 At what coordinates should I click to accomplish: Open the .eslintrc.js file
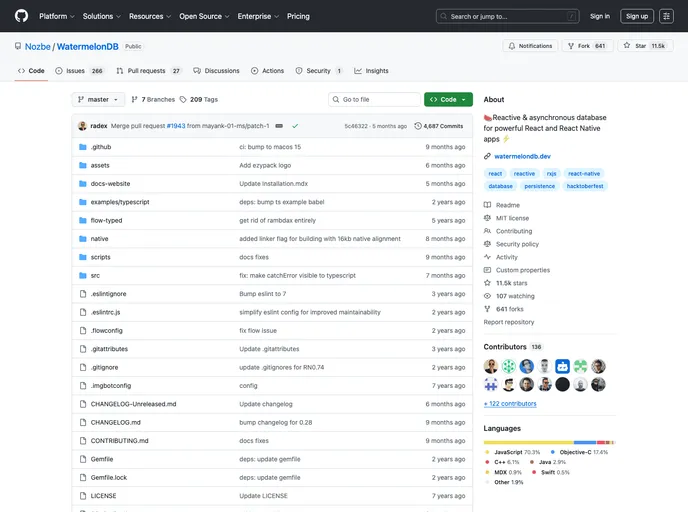(105, 312)
